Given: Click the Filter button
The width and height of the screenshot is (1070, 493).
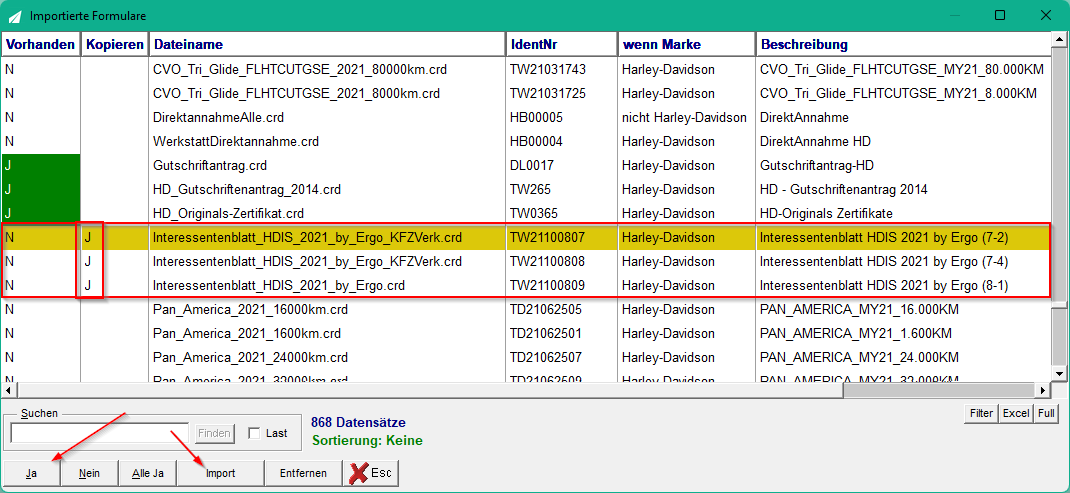Looking at the screenshot, I should (979, 413).
